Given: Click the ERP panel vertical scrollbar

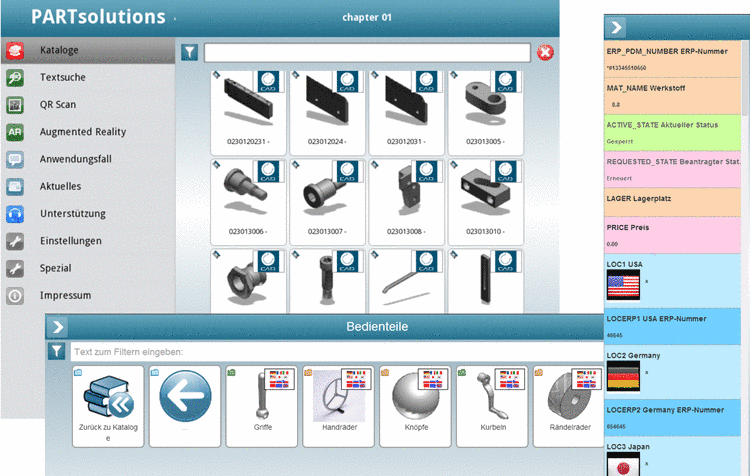Looking at the screenshot, I should [x=745, y=77].
